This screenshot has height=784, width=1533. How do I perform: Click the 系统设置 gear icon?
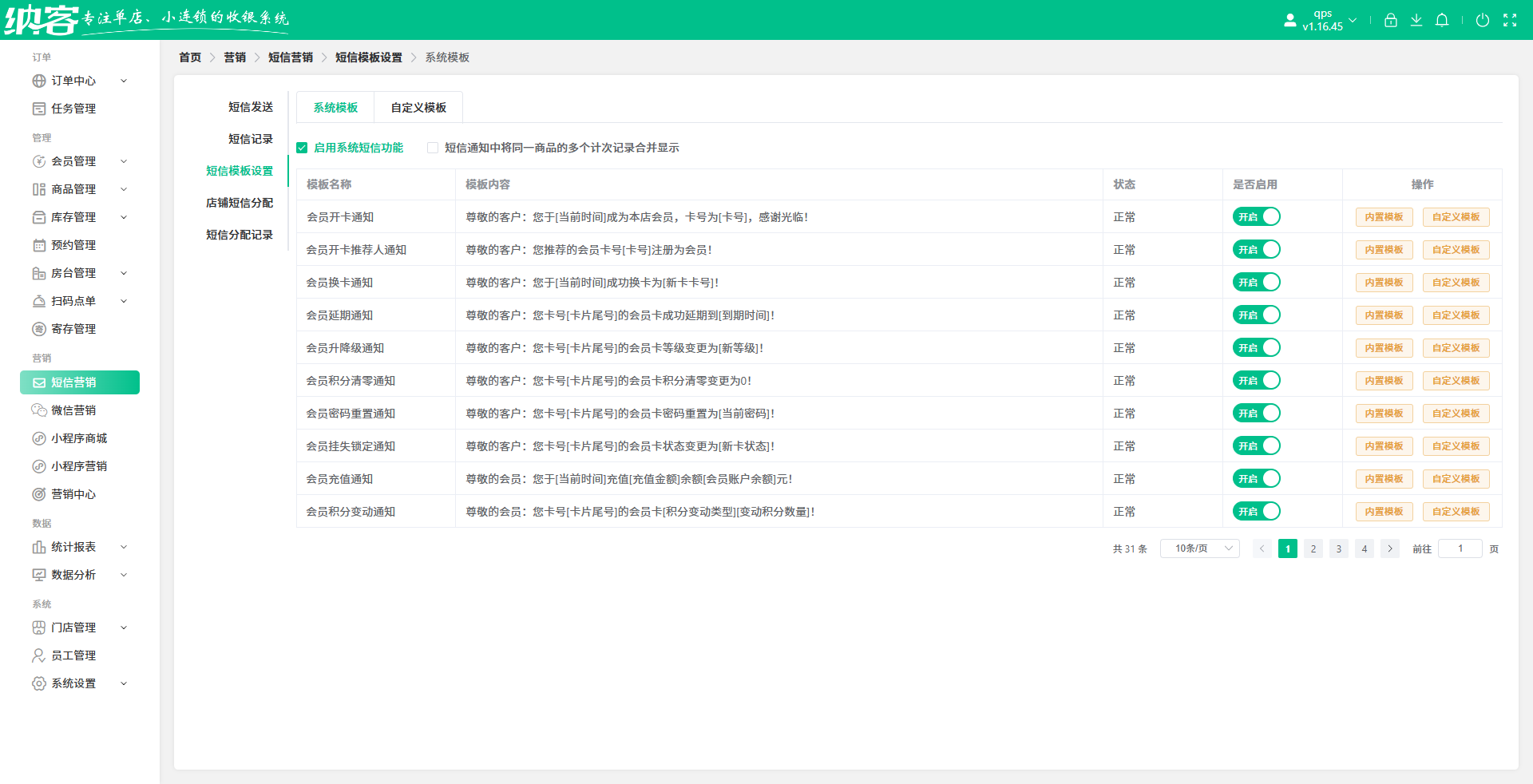click(39, 683)
